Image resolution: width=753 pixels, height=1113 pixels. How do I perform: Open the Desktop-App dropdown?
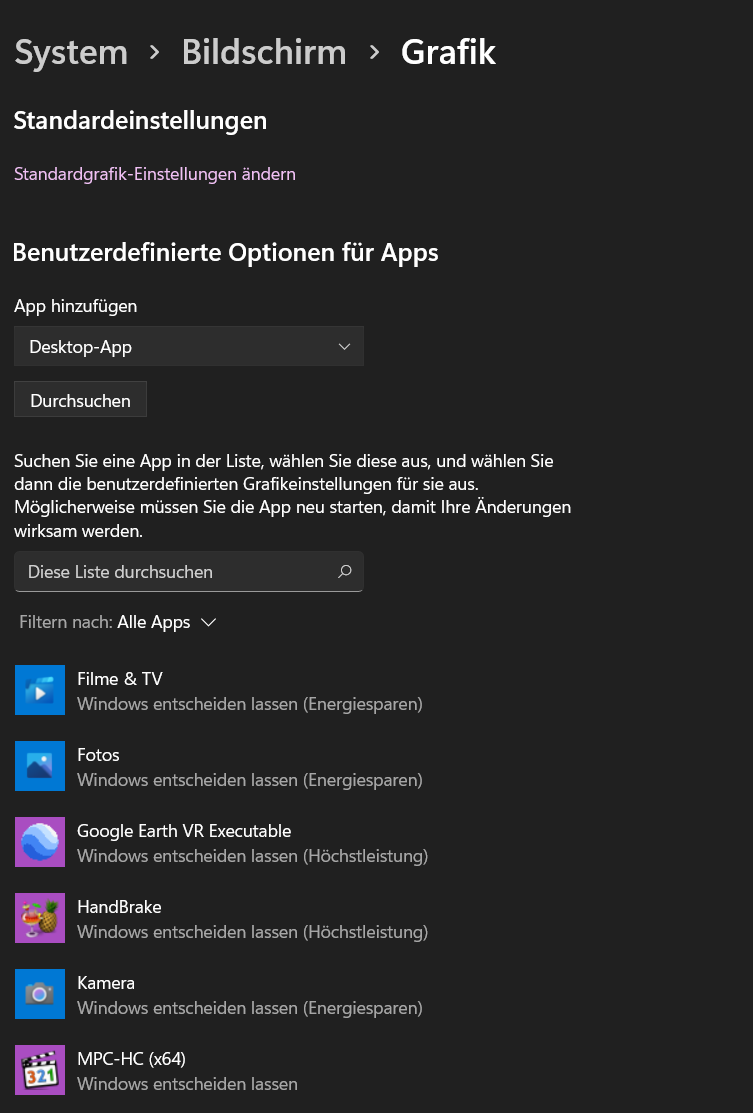click(x=189, y=346)
